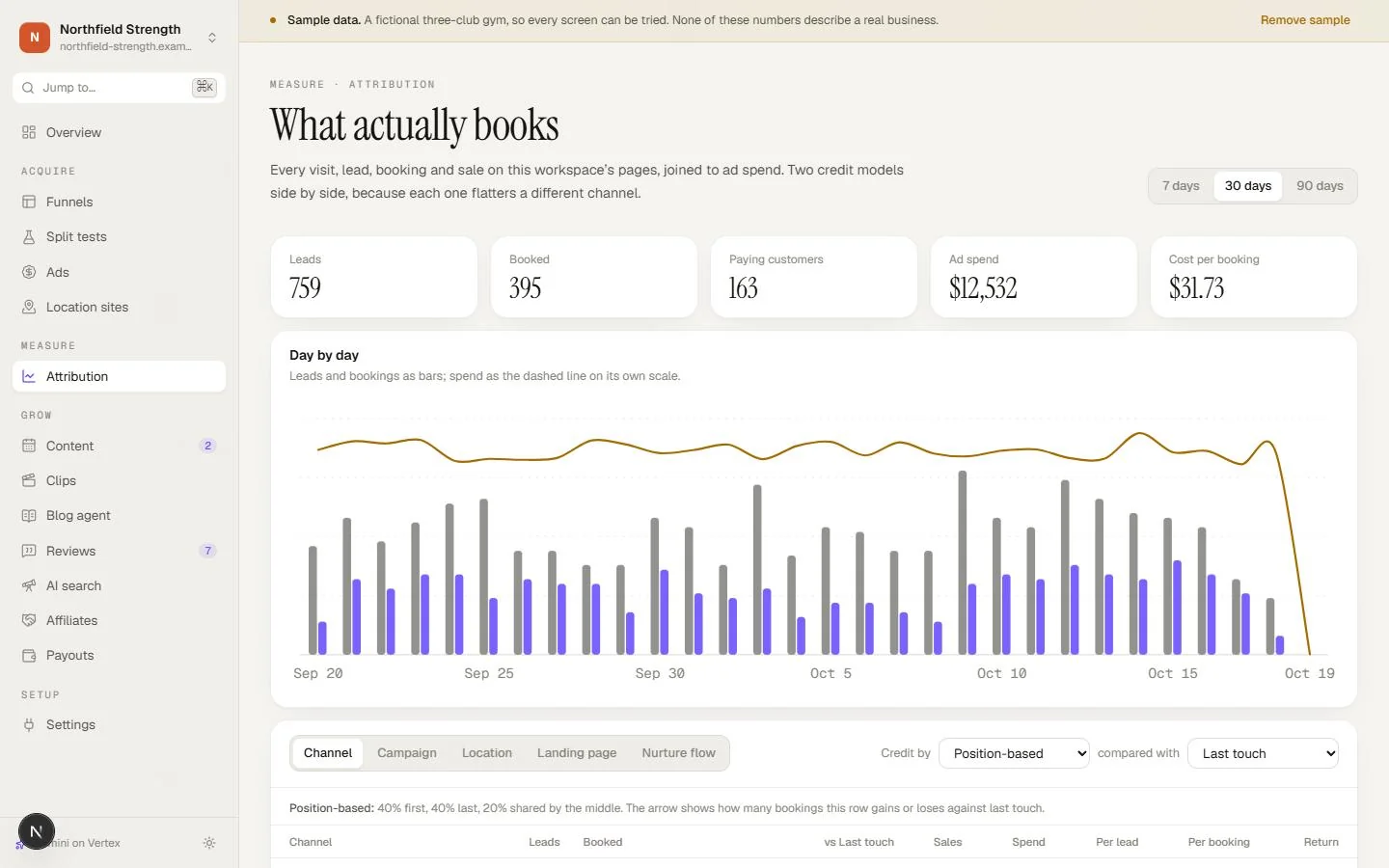Click the Return column header
The image size is (1389, 868).
pos(1321,842)
